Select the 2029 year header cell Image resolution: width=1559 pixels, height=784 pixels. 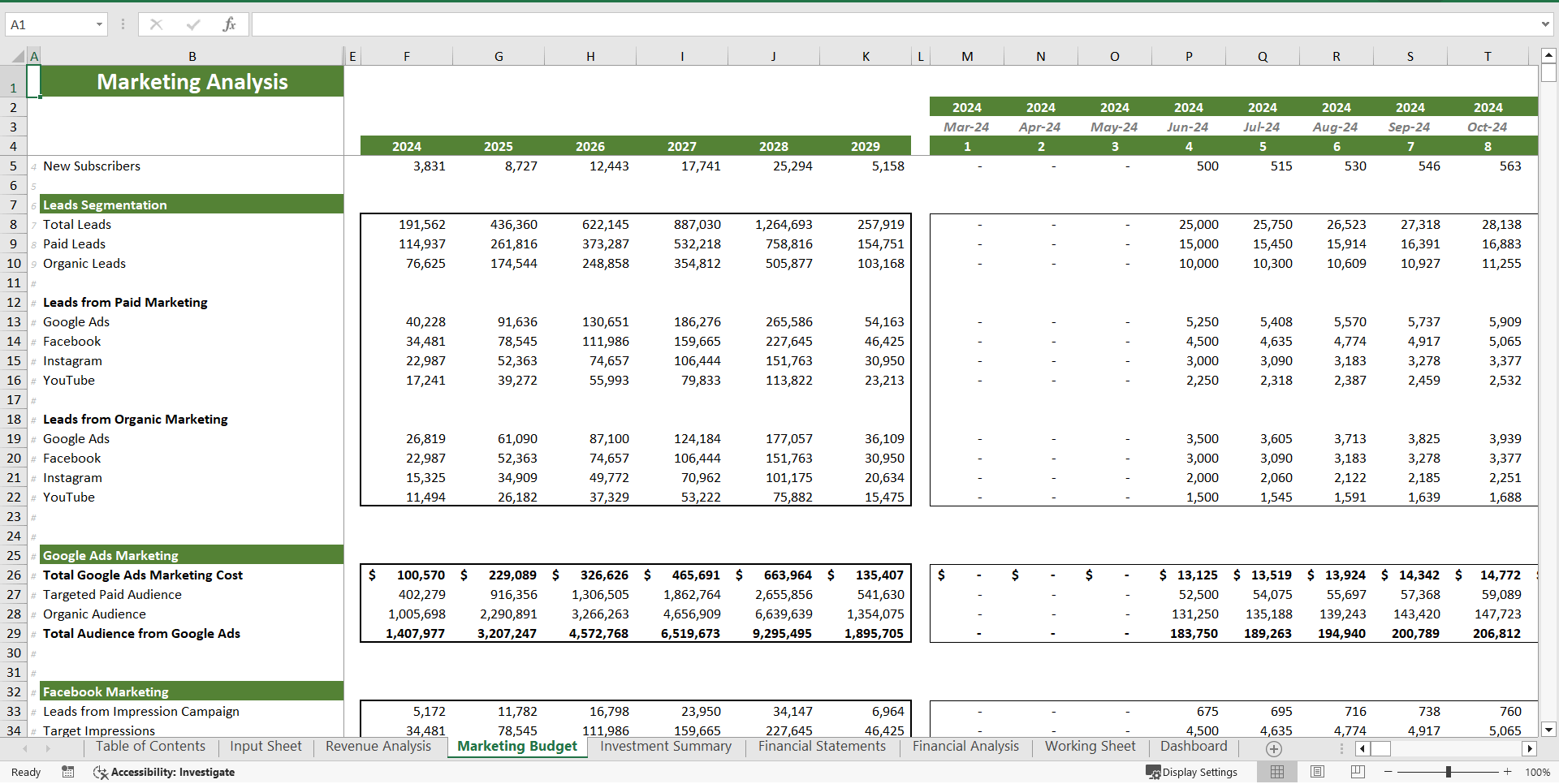865,147
